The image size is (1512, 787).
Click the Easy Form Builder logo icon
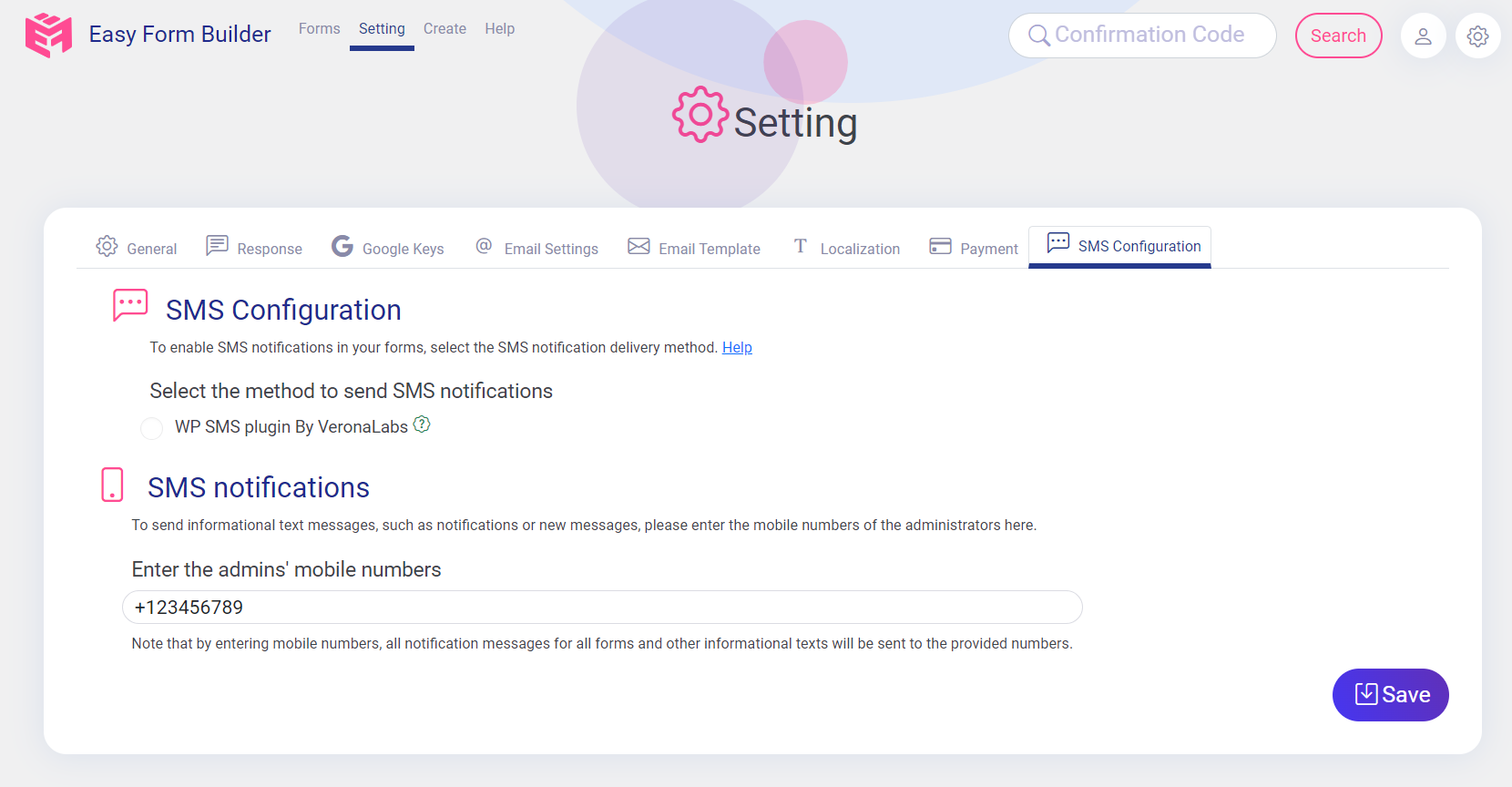click(x=48, y=35)
